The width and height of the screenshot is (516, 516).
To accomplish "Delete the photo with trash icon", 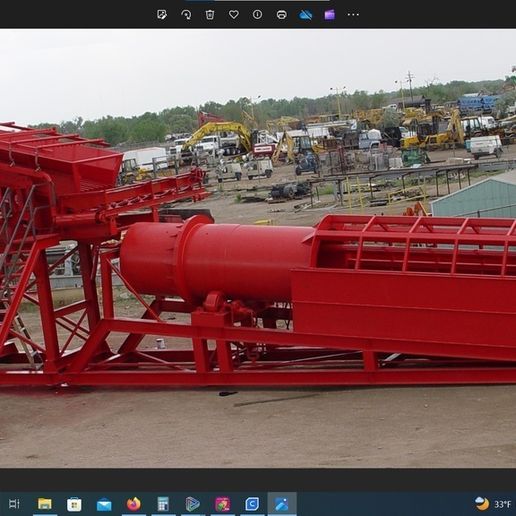I will pos(210,15).
